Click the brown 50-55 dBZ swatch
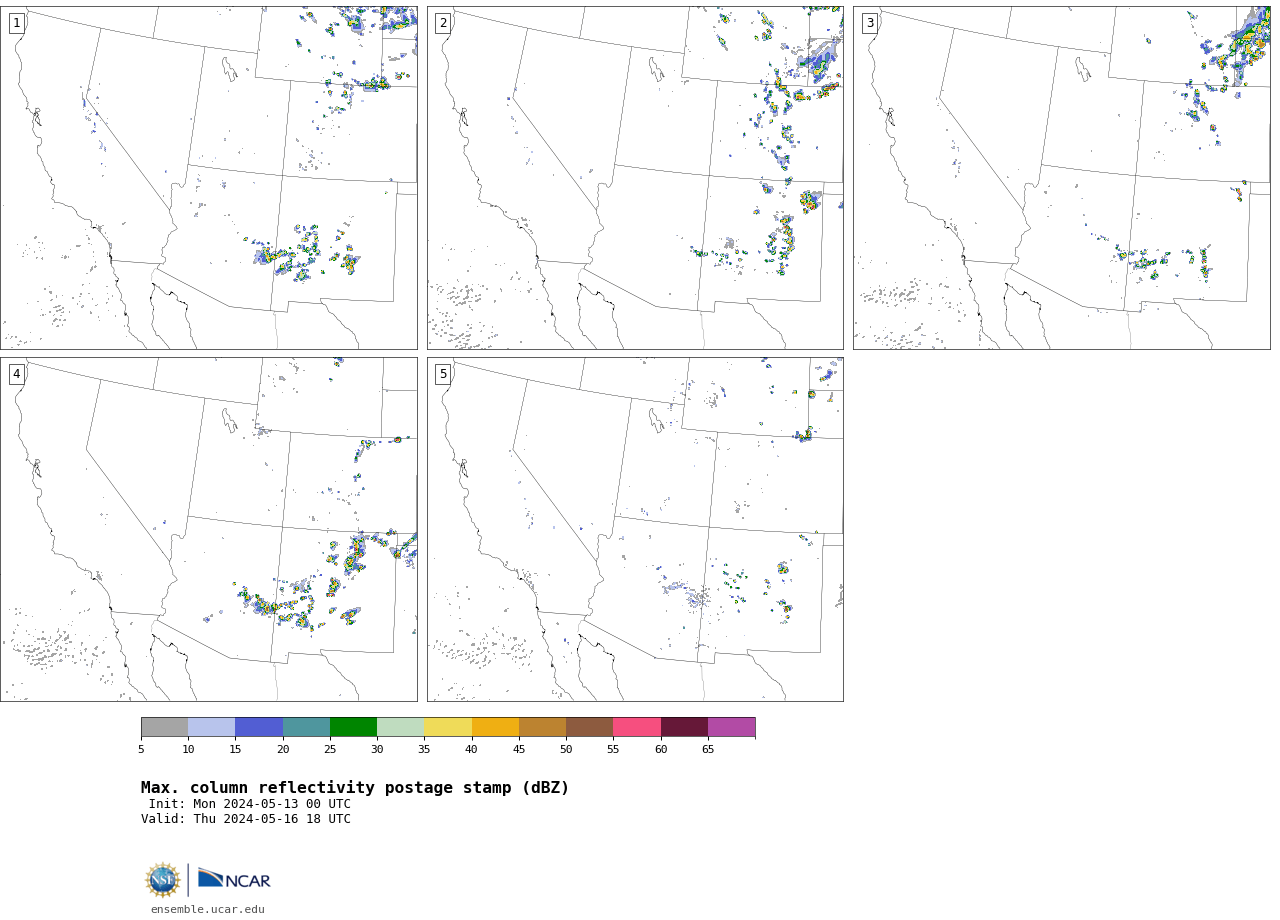This screenshot has width=1280, height=920. 590,727
